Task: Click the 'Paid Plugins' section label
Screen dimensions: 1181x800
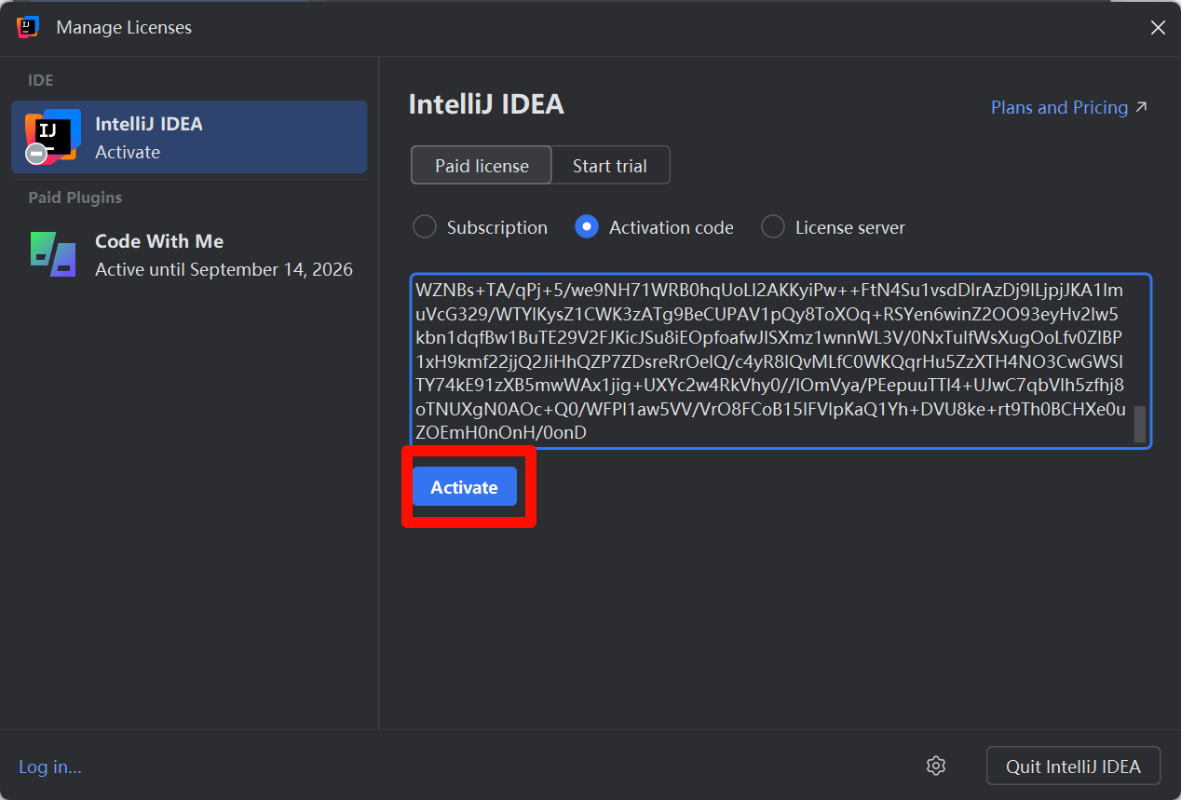Action: tap(75, 197)
